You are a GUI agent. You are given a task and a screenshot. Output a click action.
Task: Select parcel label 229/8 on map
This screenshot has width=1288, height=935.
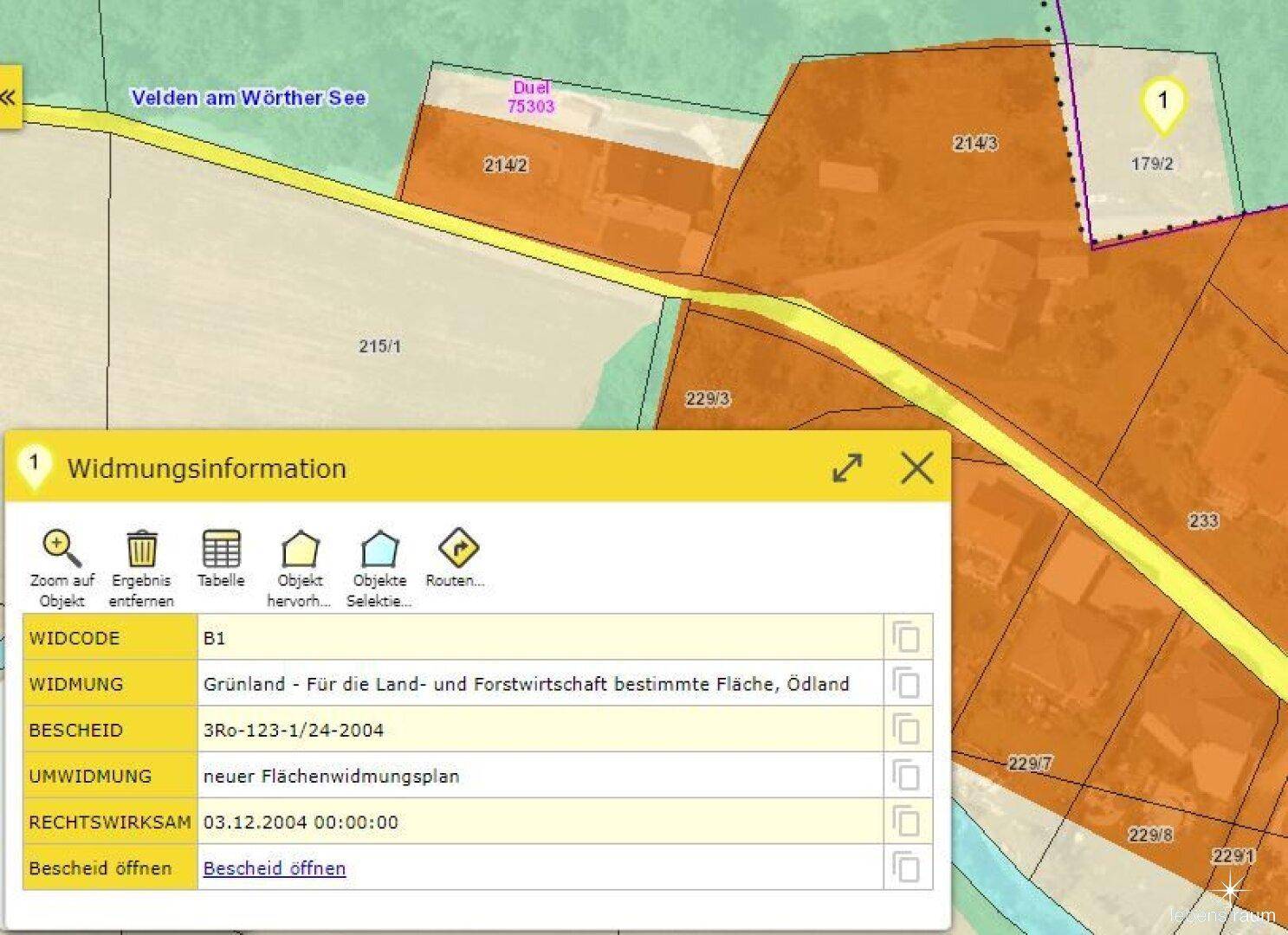click(1150, 835)
